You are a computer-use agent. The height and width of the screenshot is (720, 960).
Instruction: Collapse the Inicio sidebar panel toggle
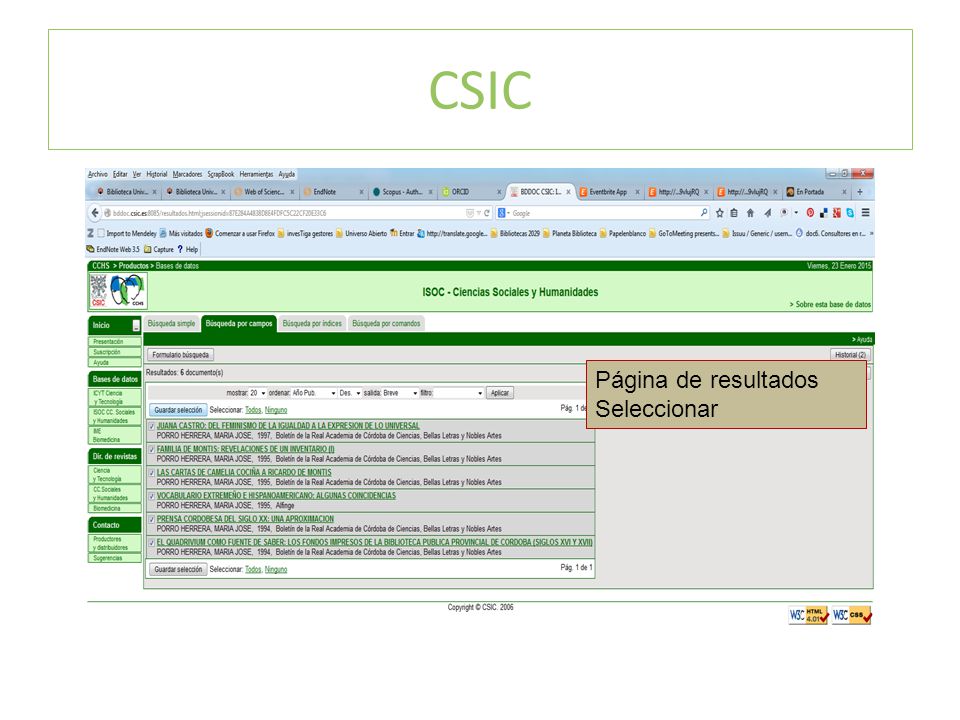point(136,326)
